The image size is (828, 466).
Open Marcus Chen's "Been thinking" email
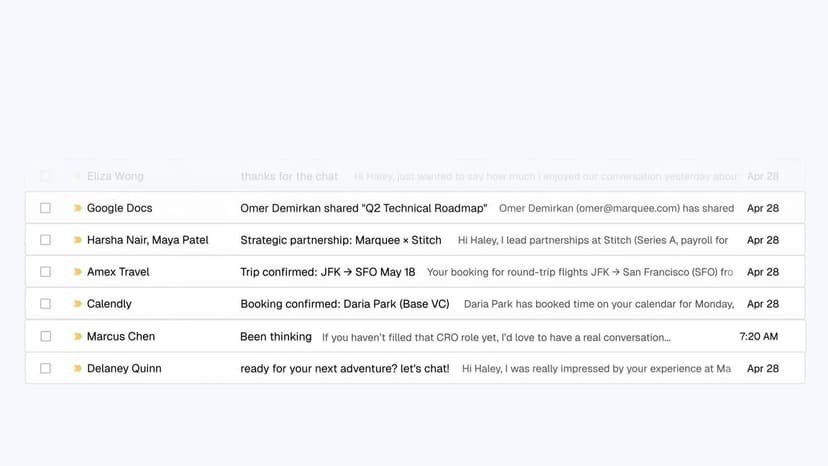pos(415,336)
